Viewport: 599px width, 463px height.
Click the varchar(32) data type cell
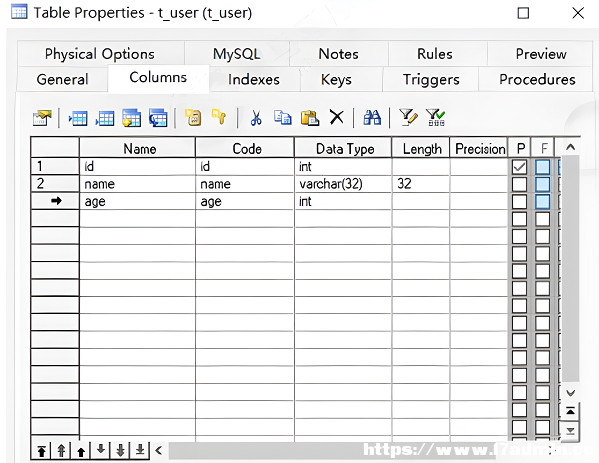point(343,184)
